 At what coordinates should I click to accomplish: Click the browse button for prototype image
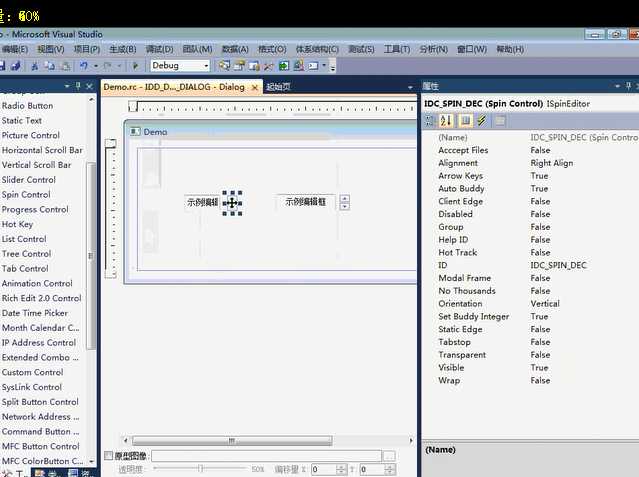click(x=389, y=456)
